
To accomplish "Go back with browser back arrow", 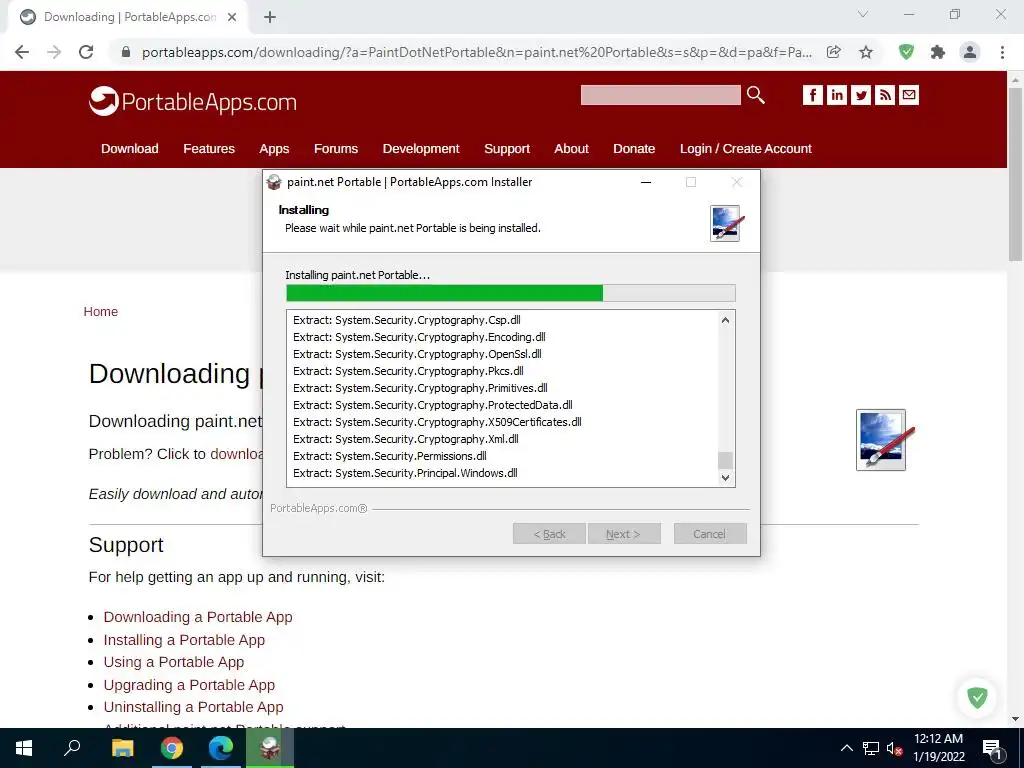I will click(x=22, y=52).
